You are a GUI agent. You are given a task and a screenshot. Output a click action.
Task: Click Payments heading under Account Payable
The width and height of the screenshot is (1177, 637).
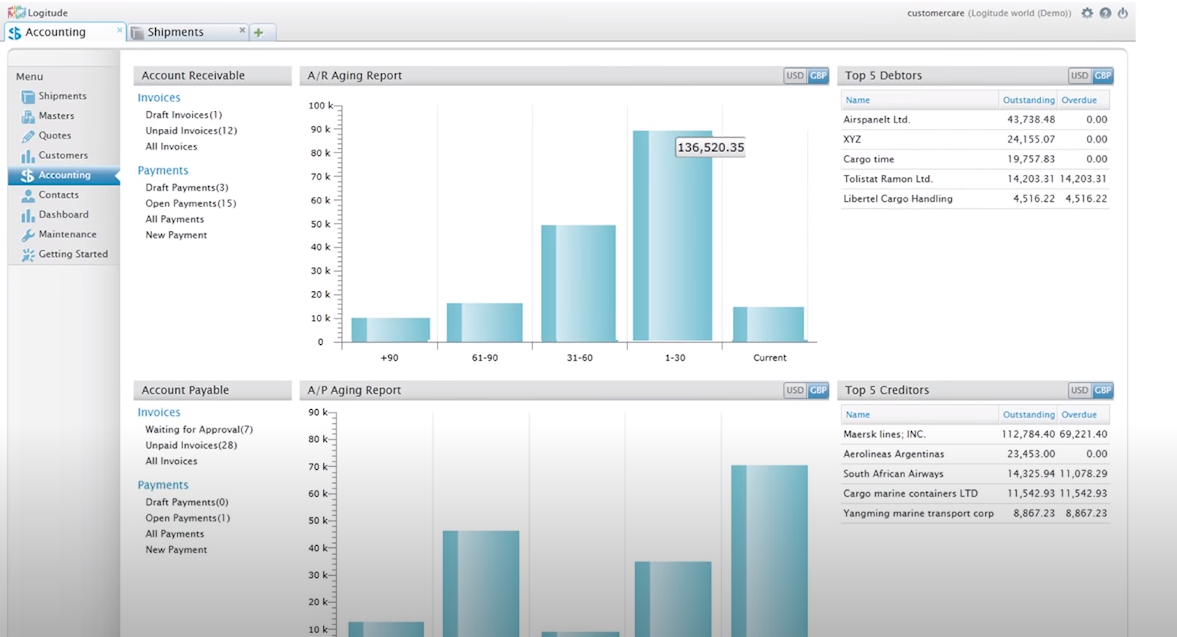coord(163,485)
